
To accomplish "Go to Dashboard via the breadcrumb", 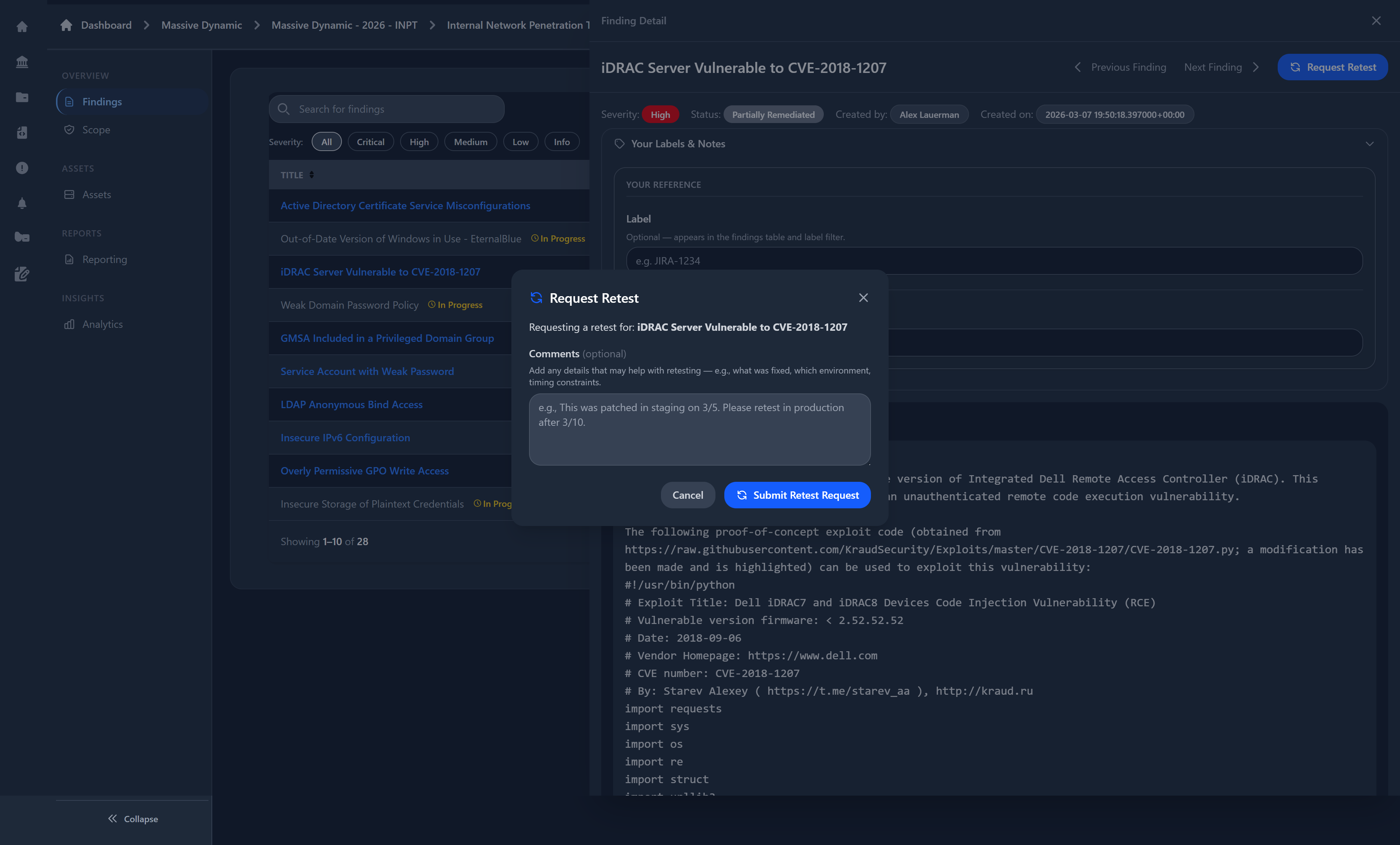I will coord(106,25).
